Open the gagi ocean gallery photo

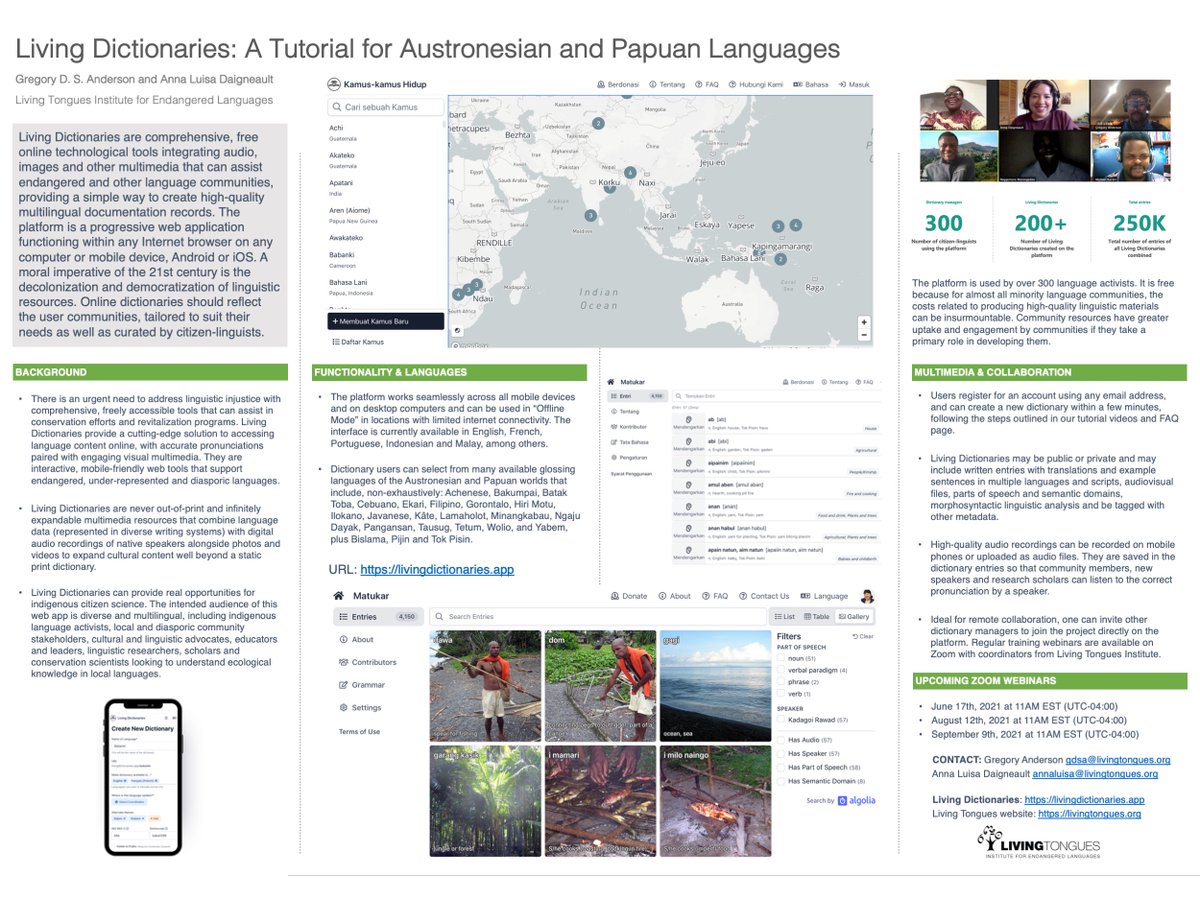(x=715, y=685)
